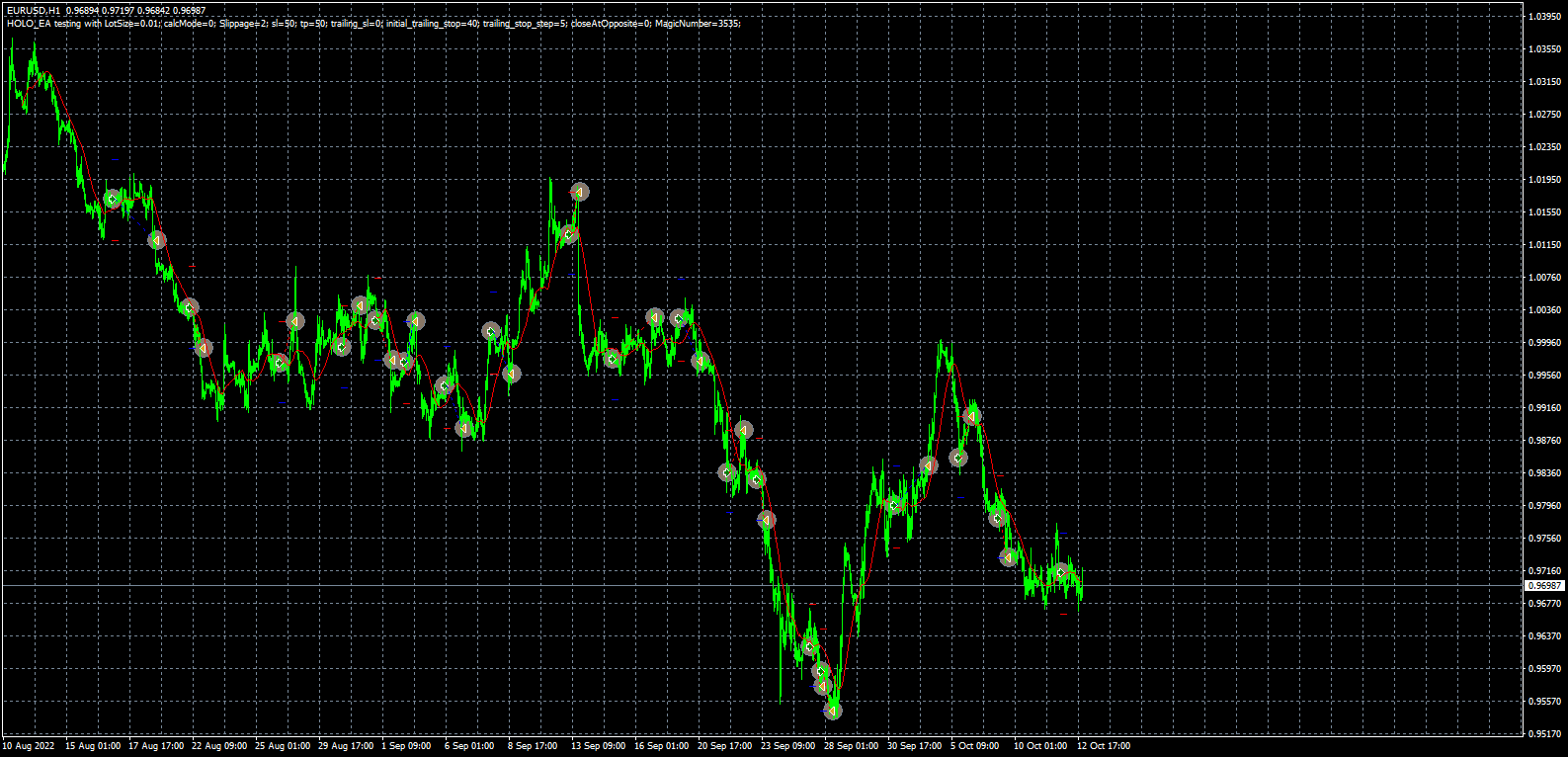Select the EURUSD,H1 symbol header text
The image size is (1568, 757).
33,11
